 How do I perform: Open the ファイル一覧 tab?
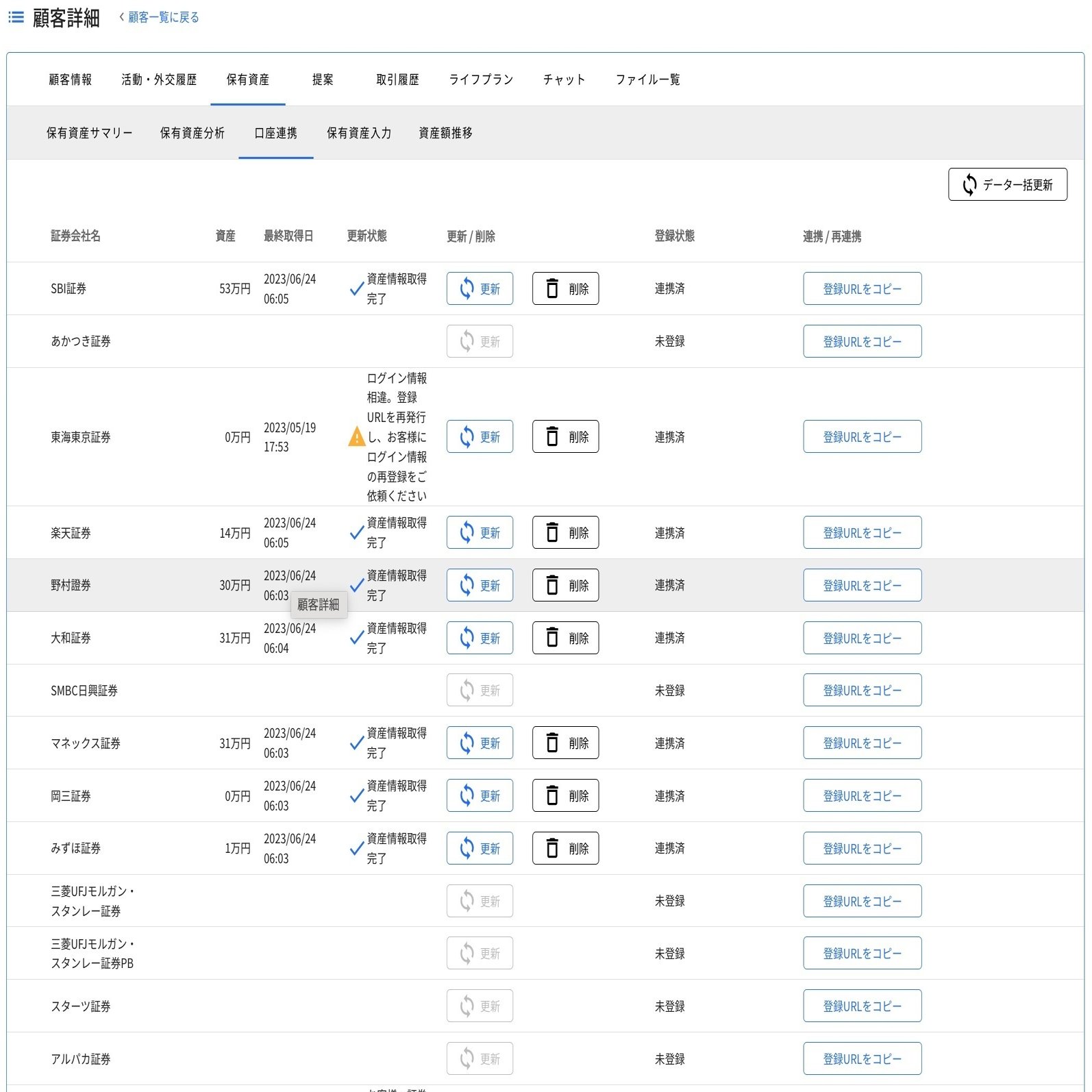point(647,79)
